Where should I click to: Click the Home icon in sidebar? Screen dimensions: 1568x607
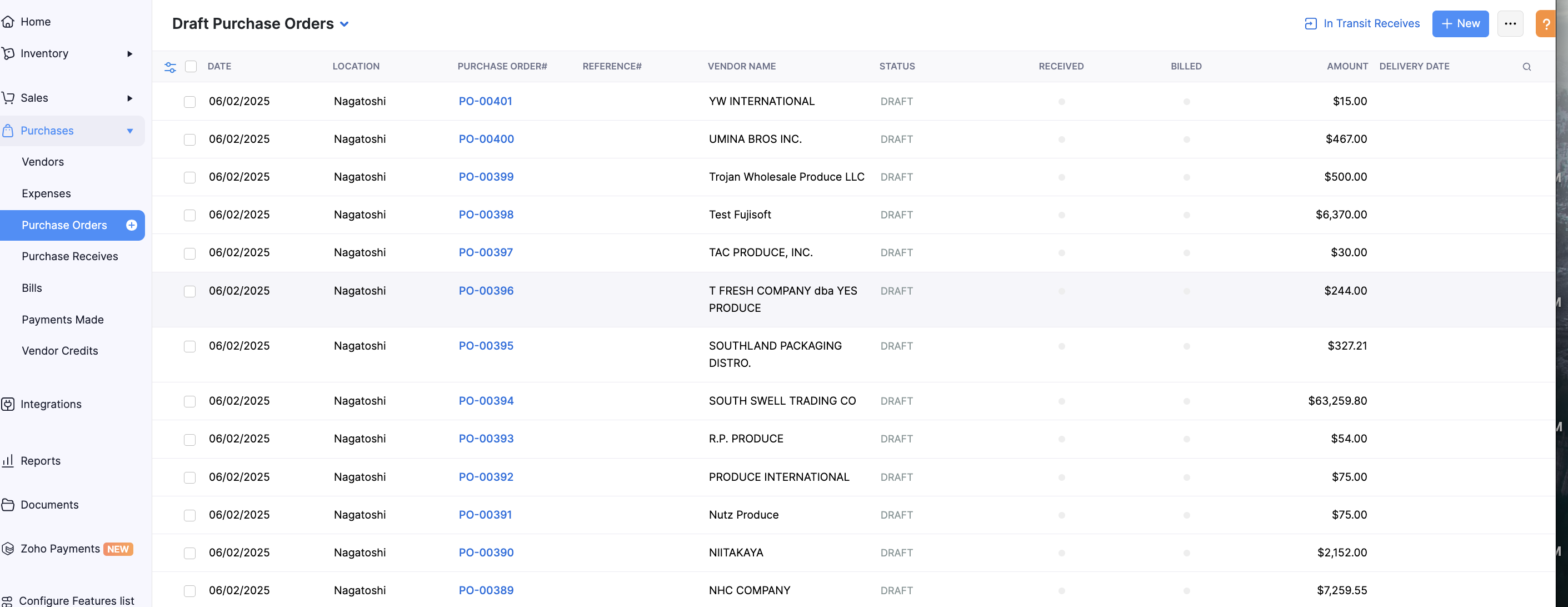(x=8, y=22)
